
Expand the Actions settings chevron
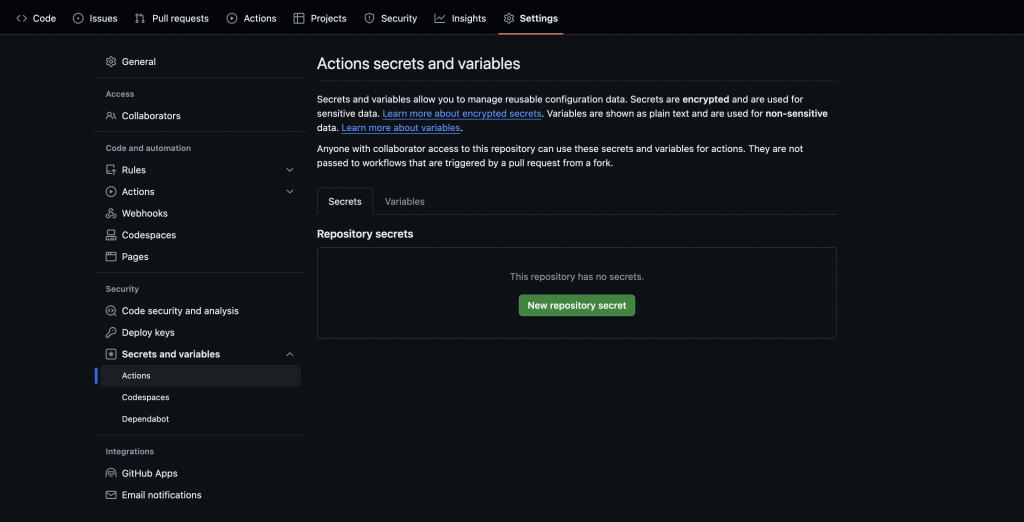(x=290, y=192)
